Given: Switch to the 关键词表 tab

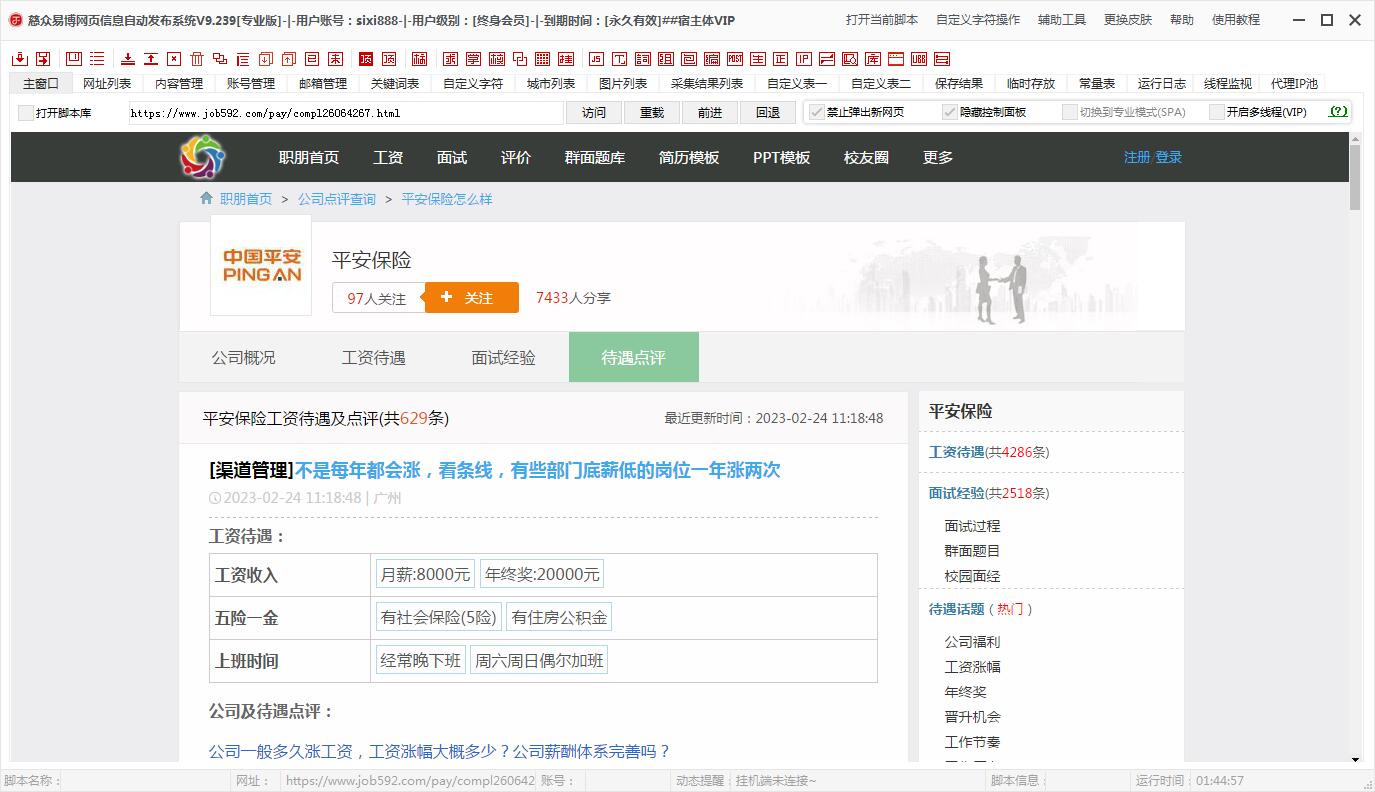Looking at the screenshot, I should click(x=395, y=84).
